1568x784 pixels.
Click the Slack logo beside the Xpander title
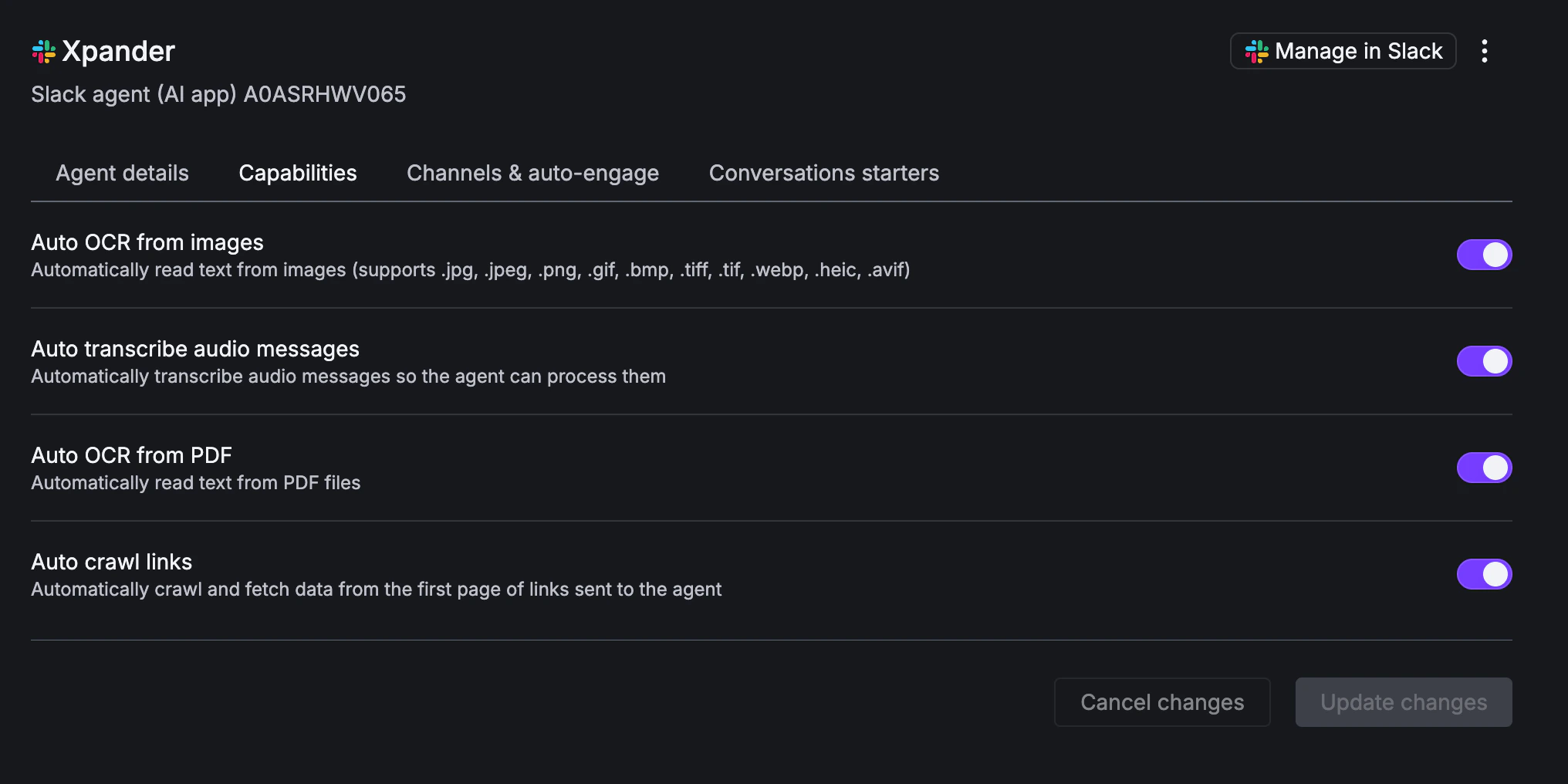coord(44,51)
